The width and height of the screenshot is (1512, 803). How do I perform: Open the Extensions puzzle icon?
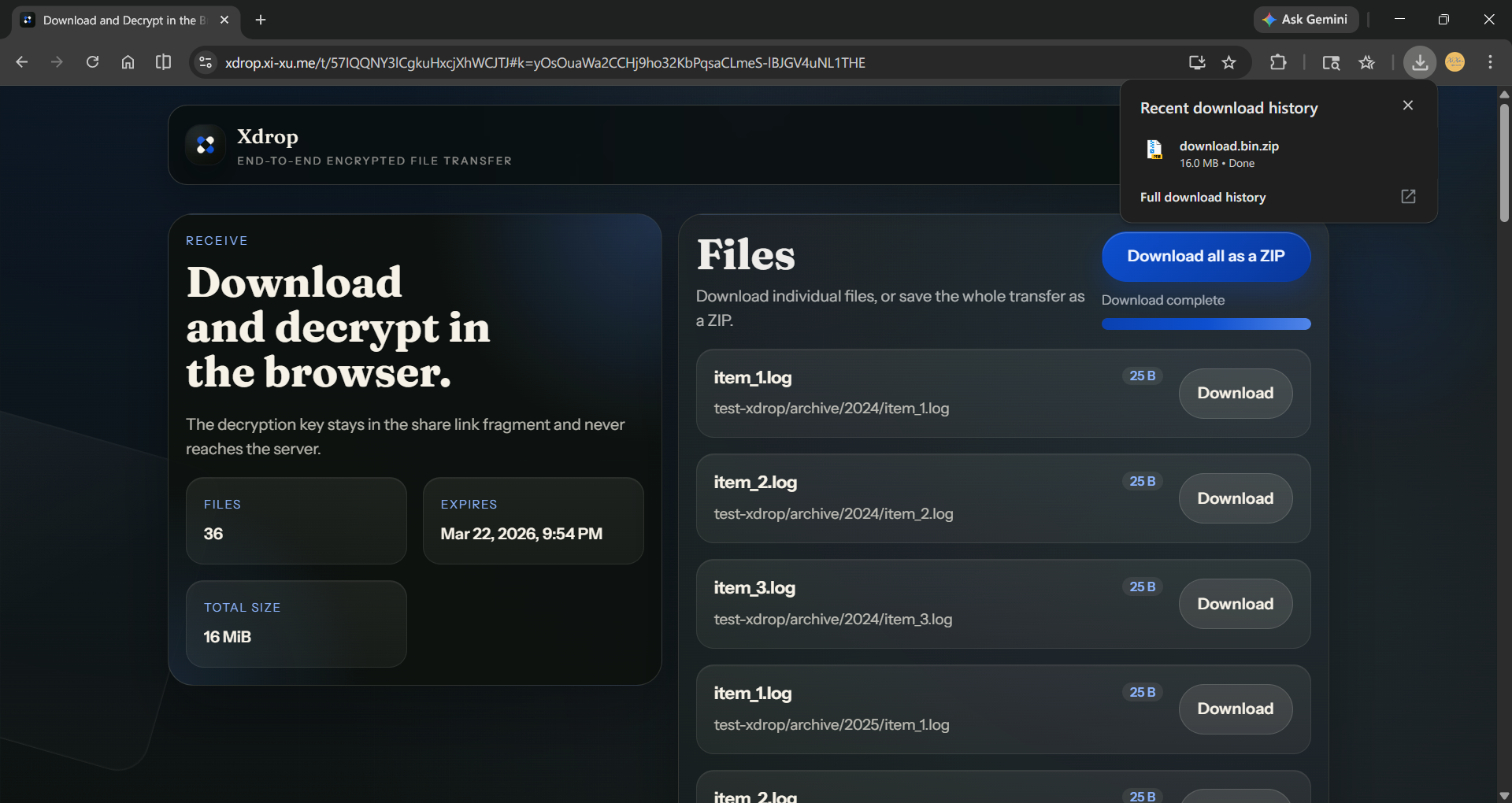[1278, 62]
